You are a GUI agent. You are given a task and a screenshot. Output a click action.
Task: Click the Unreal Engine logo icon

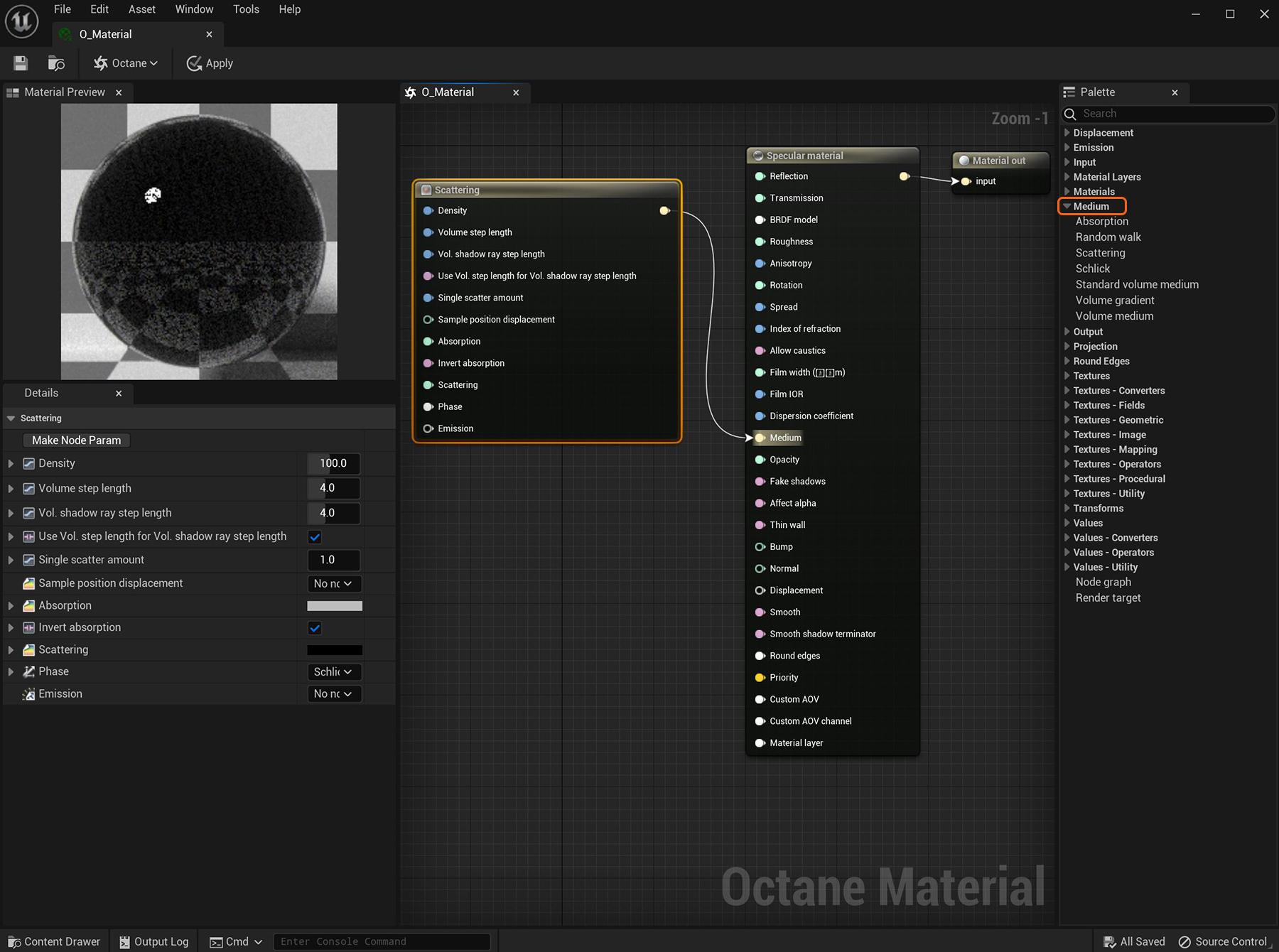[21, 21]
